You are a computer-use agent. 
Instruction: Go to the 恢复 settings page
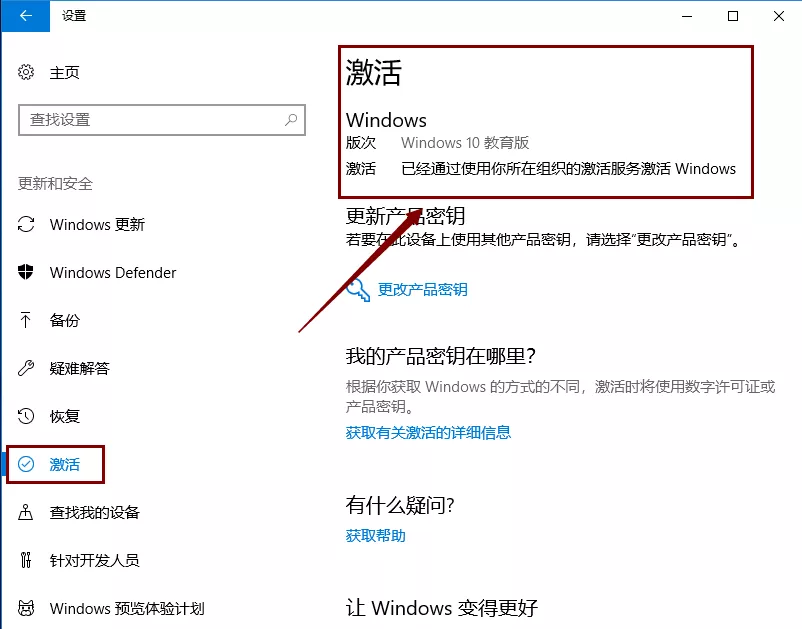(64, 416)
